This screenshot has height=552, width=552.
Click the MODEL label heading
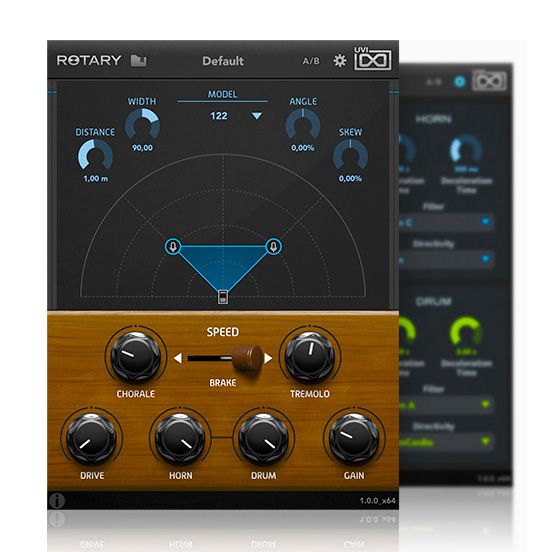click(222, 94)
